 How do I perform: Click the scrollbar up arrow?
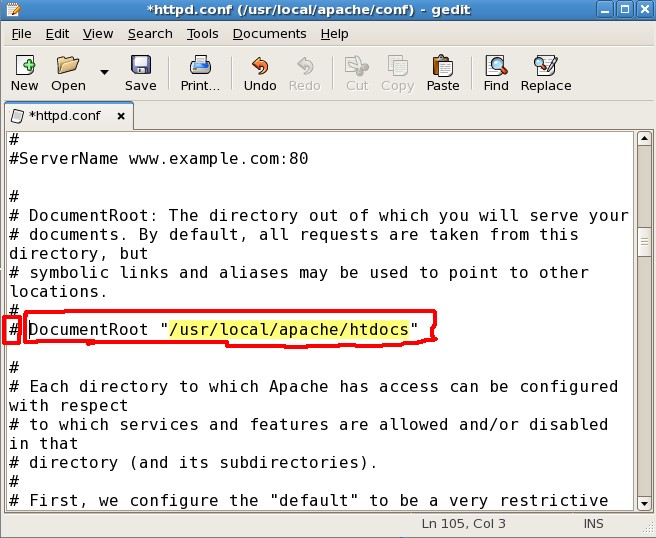point(644,138)
